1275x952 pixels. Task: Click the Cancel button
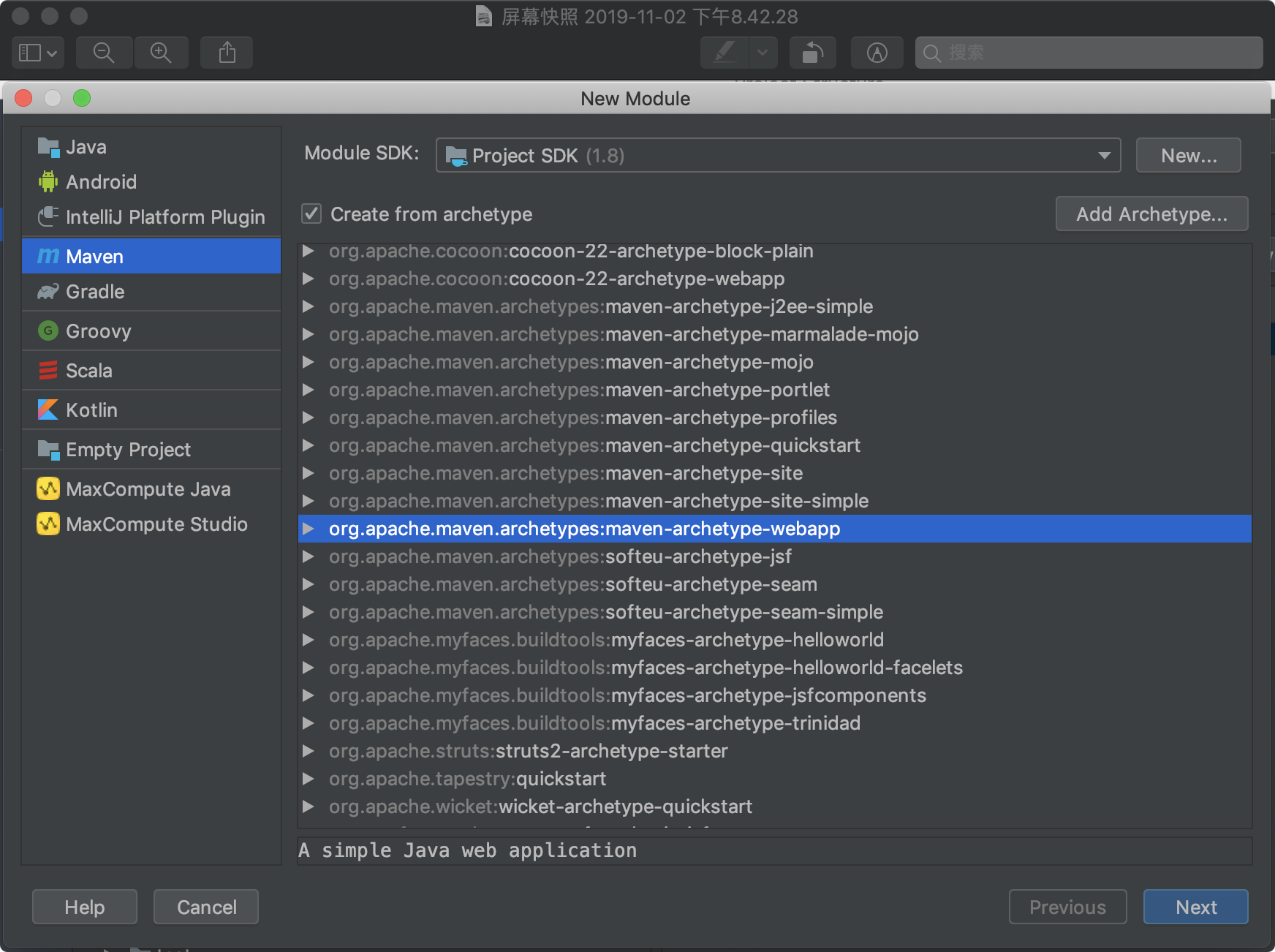point(206,907)
